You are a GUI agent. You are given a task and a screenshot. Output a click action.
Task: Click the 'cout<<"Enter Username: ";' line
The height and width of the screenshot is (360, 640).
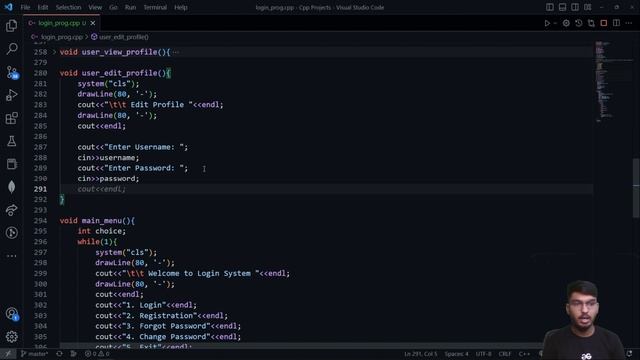pyautogui.click(x=133, y=147)
